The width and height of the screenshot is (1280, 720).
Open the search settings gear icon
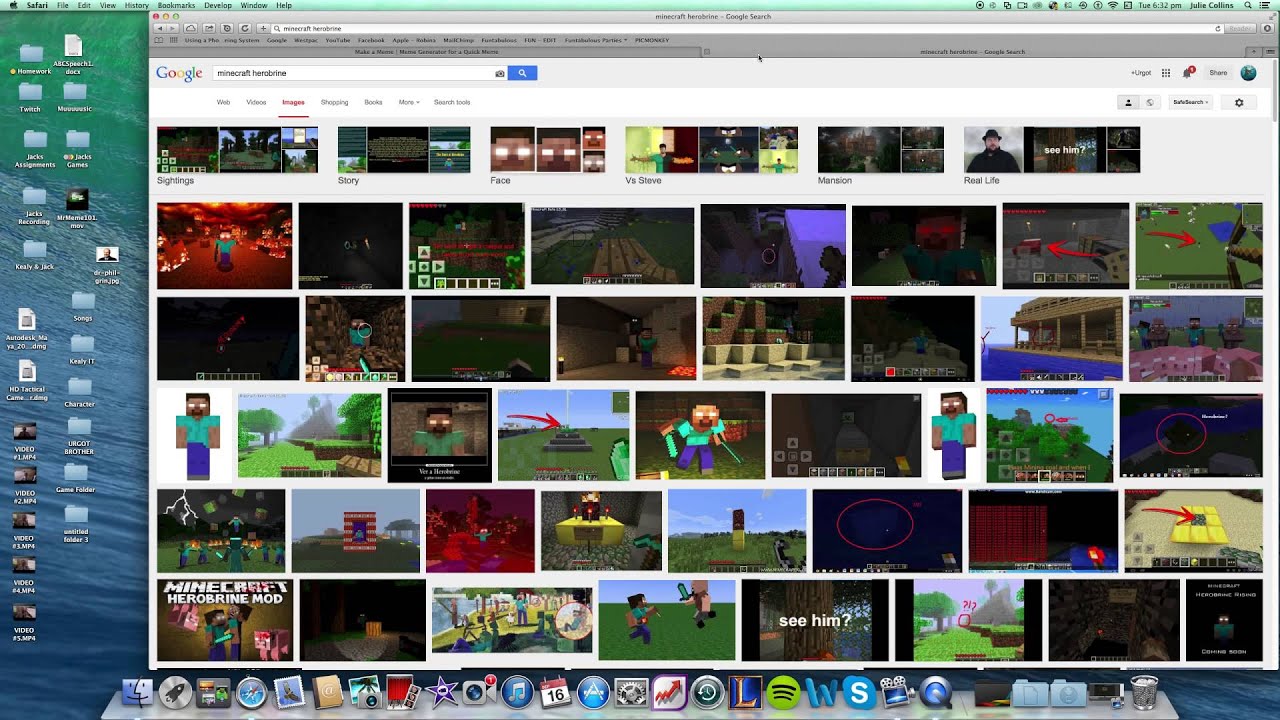point(1239,102)
